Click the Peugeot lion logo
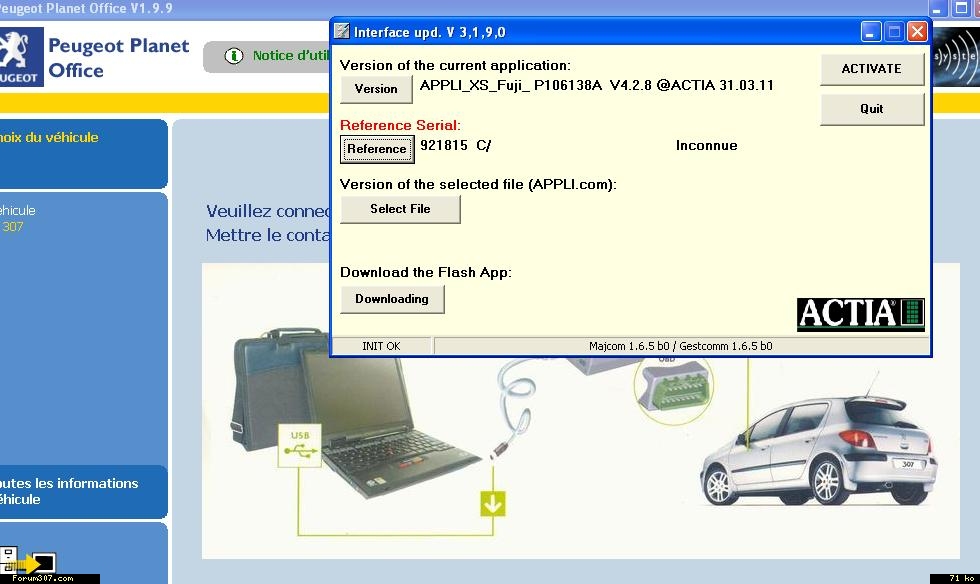 tap(19, 55)
